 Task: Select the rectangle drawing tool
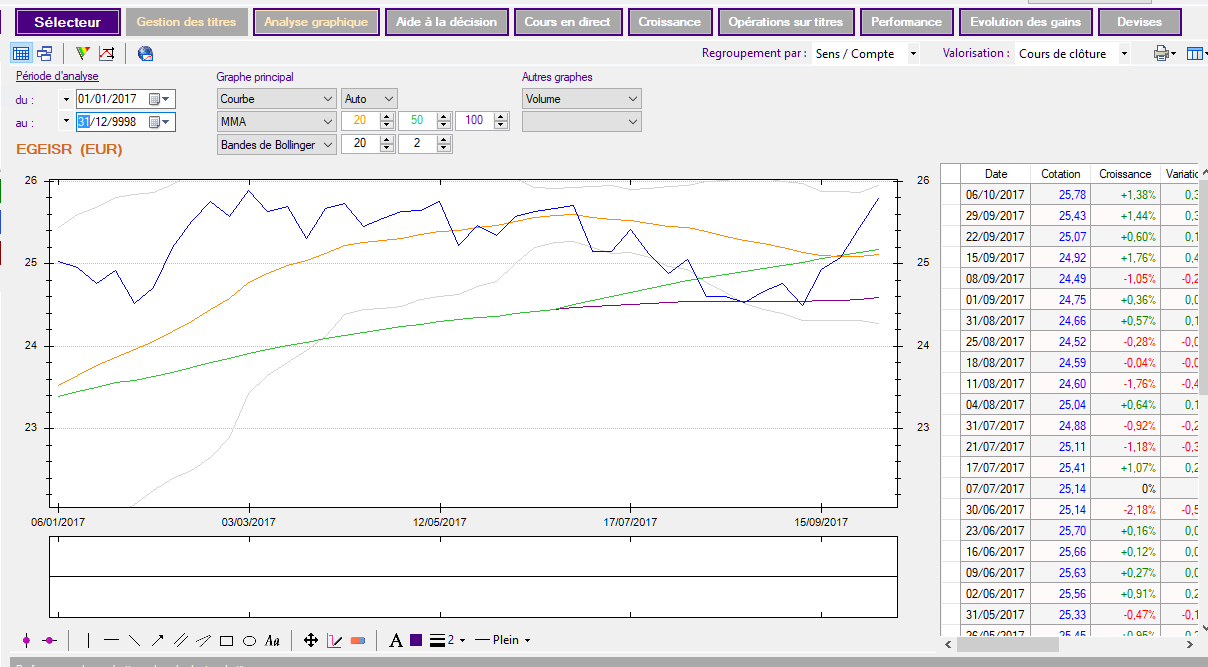tap(226, 640)
